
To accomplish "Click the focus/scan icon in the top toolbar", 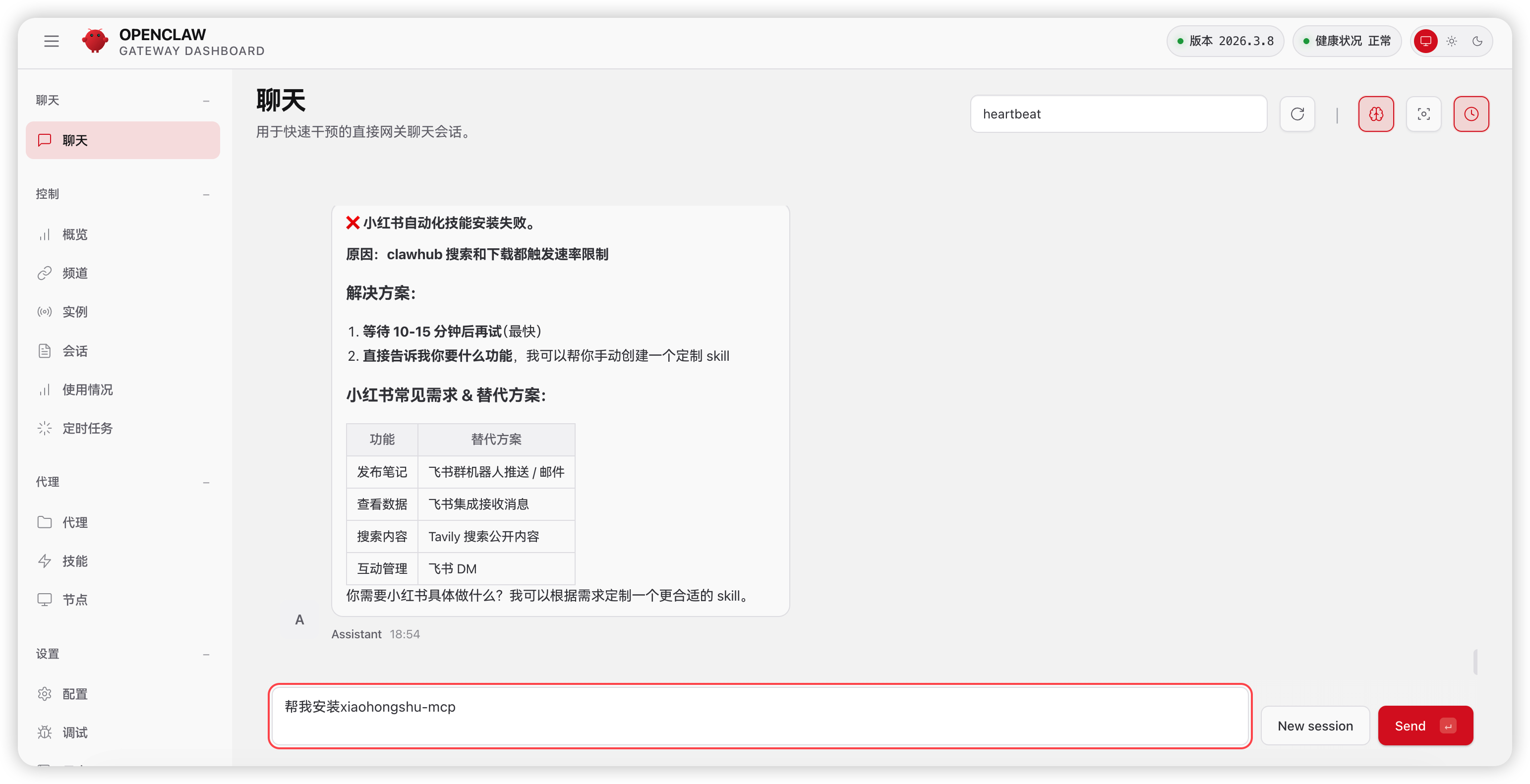I will tap(1424, 113).
